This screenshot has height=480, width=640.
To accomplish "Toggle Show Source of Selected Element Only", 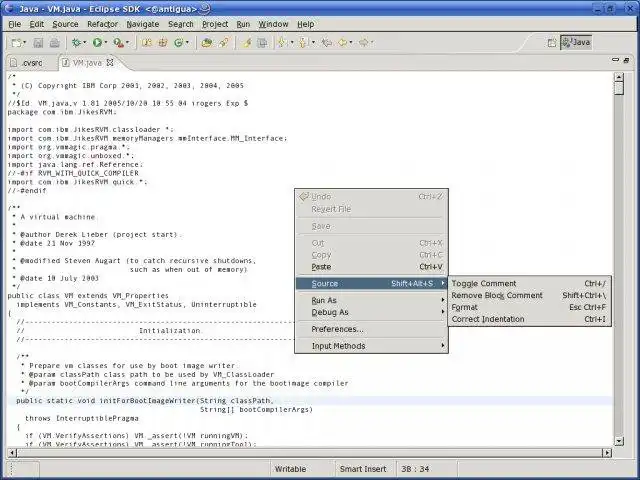I will 262,42.
